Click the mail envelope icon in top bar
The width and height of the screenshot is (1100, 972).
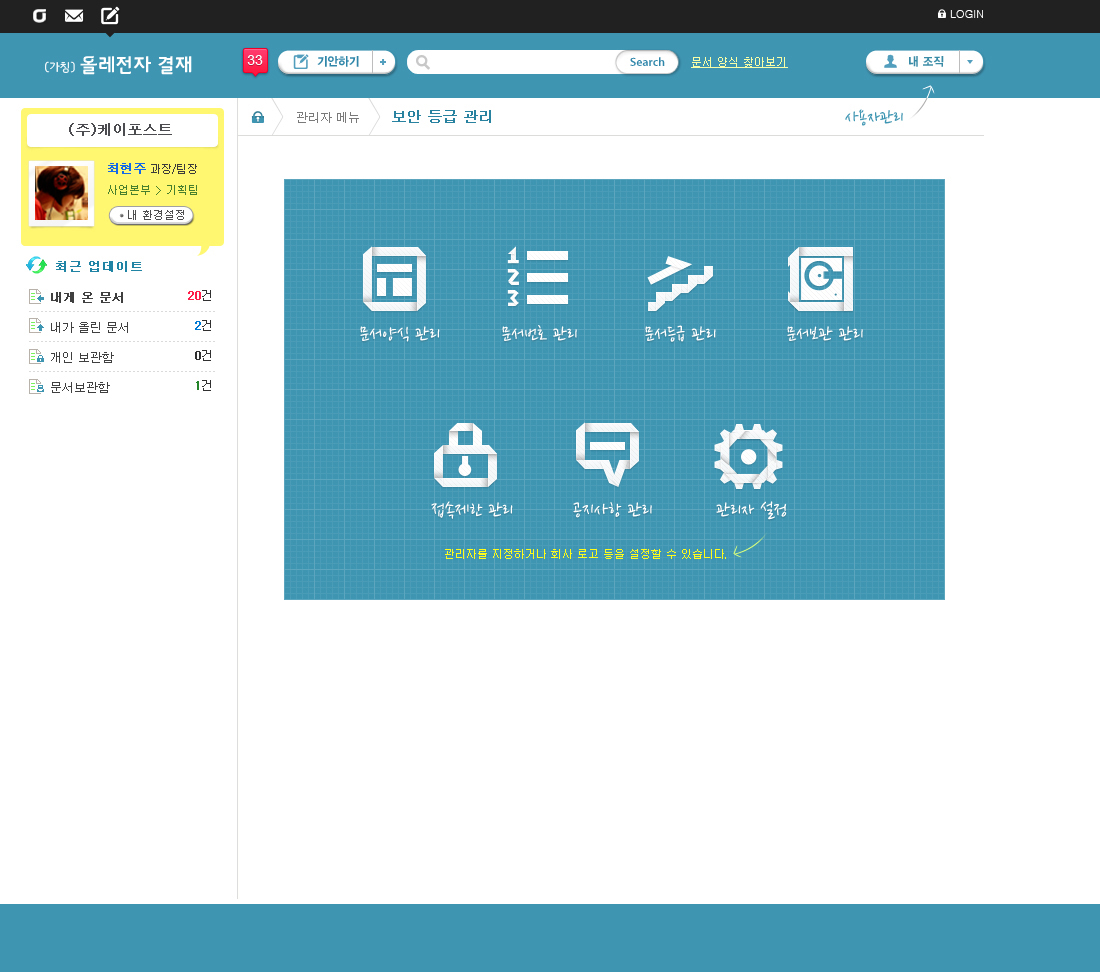click(74, 15)
